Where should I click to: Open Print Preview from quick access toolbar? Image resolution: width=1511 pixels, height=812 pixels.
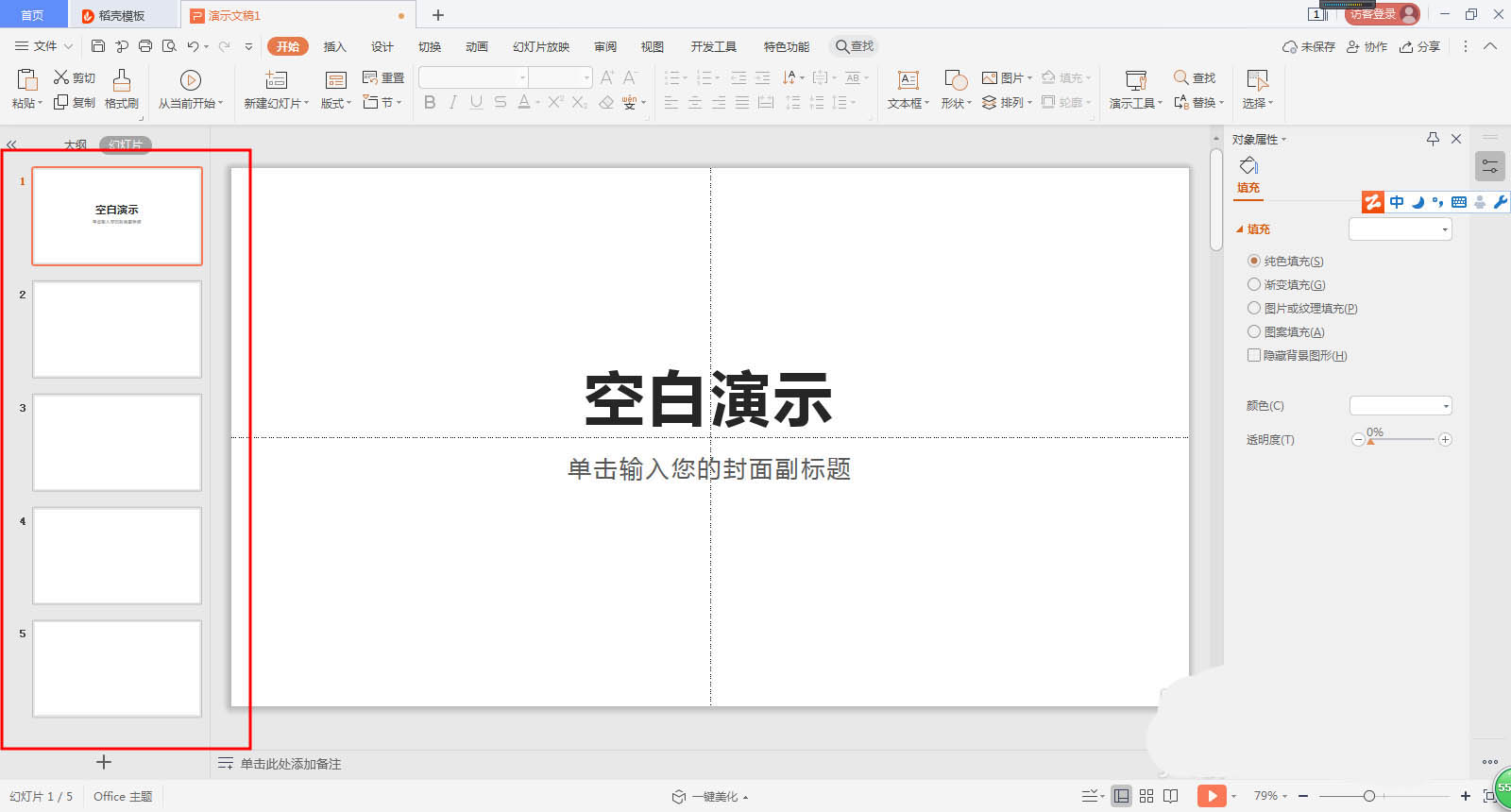point(169,46)
